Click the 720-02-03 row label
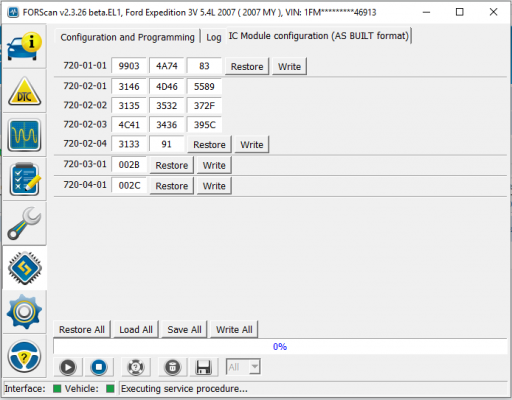512x400 pixels. point(85,124)
